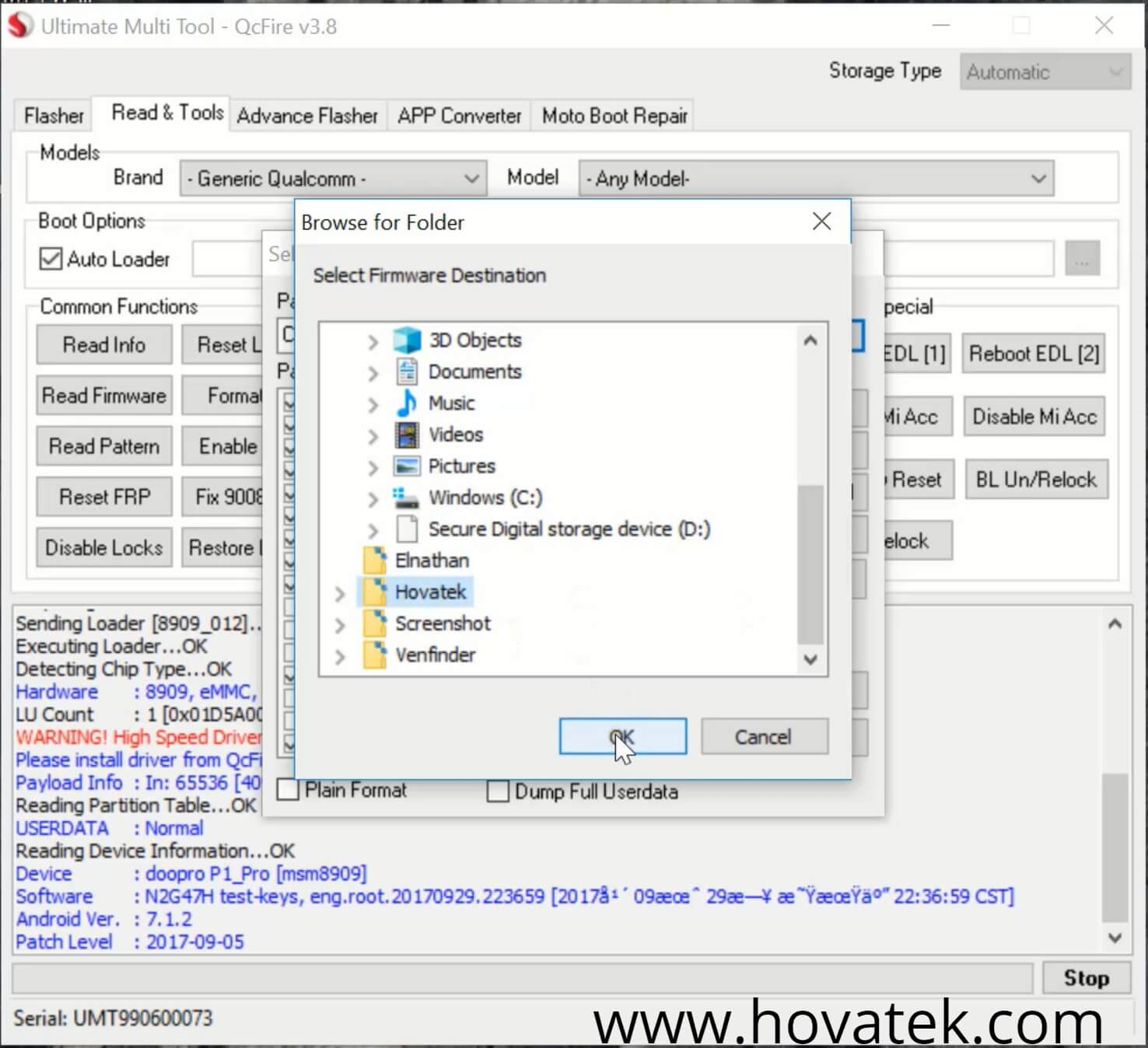
Task: Click folder tree scroll down arrow
Action: click(810, 659)
